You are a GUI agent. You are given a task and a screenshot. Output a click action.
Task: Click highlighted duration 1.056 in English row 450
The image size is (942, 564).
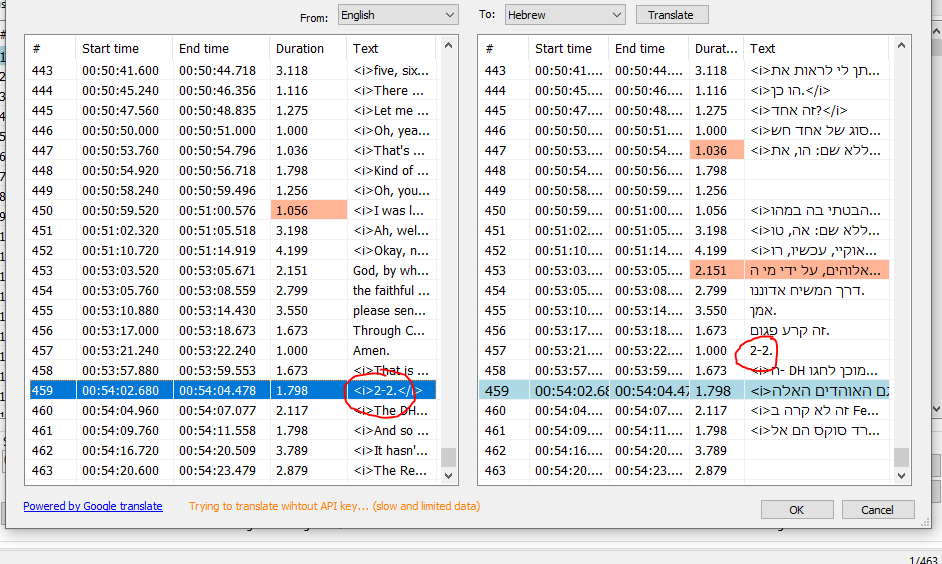[x=309, y=211]
